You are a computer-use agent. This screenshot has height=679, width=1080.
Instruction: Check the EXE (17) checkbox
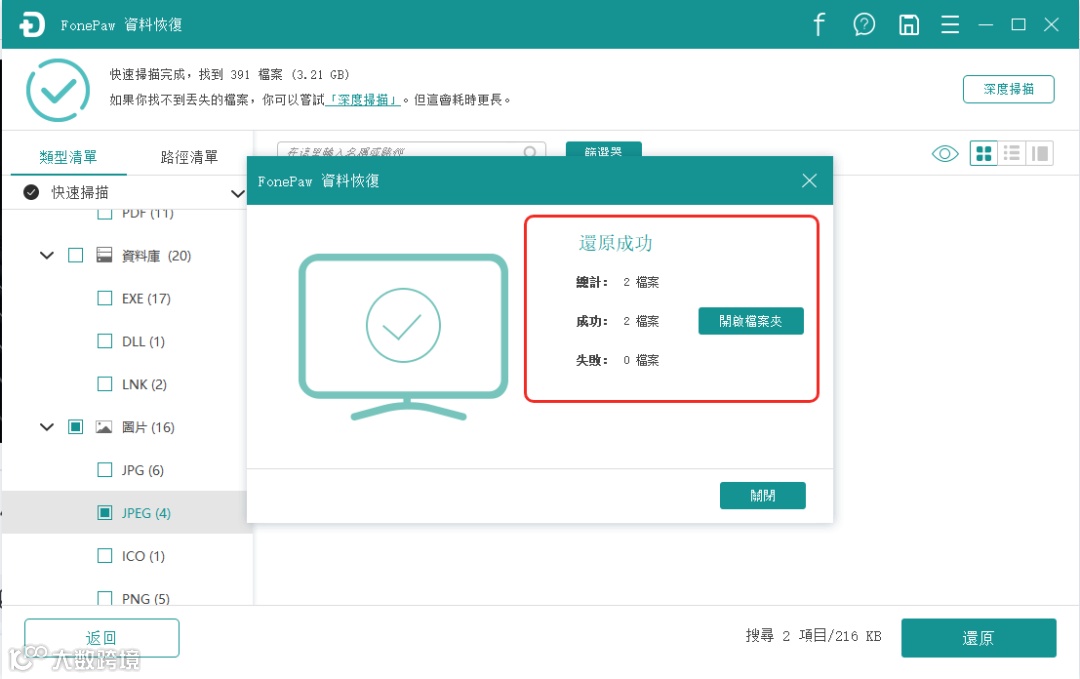[x=105, y=298]
